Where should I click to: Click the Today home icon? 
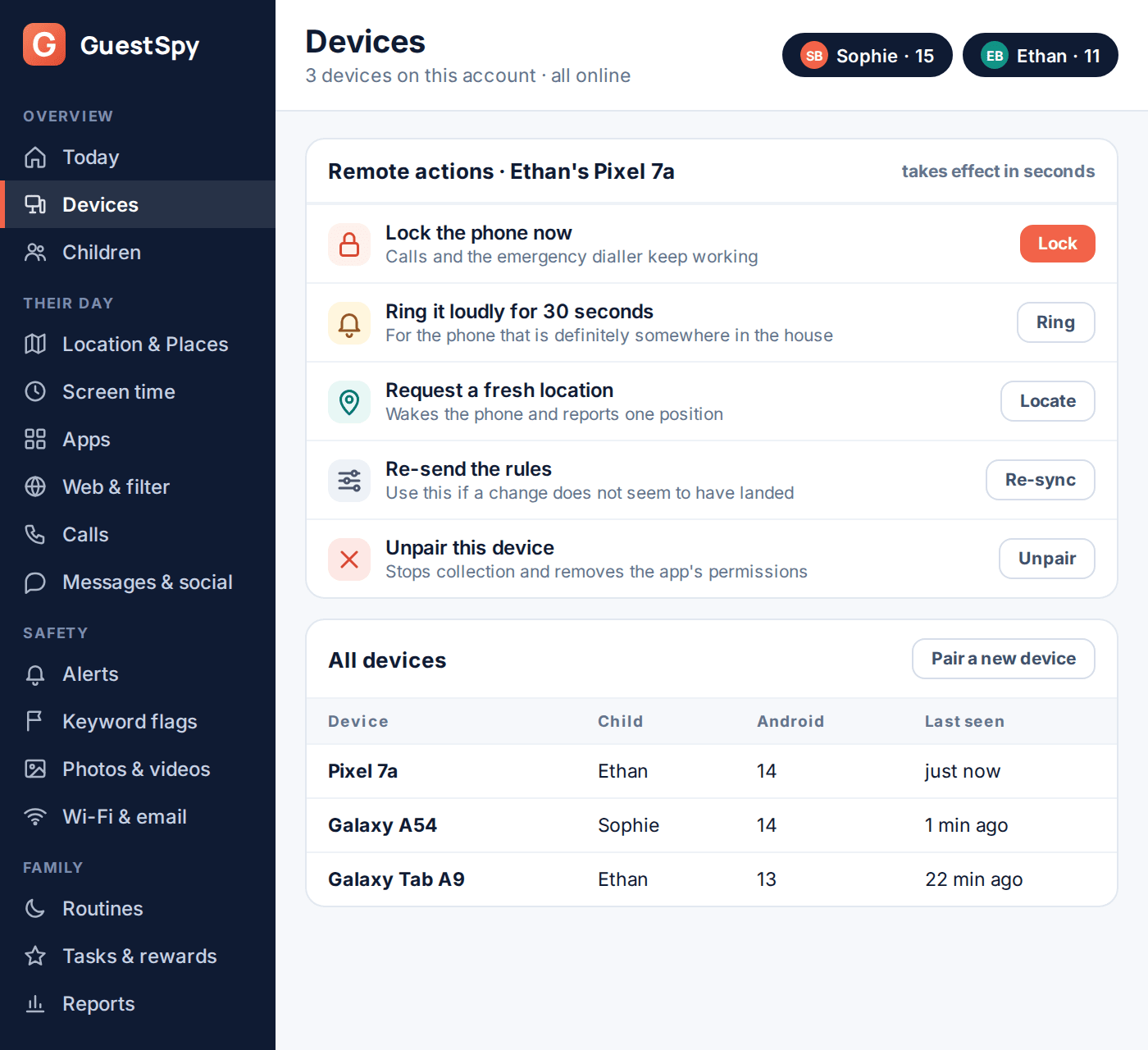click(35, 157)
